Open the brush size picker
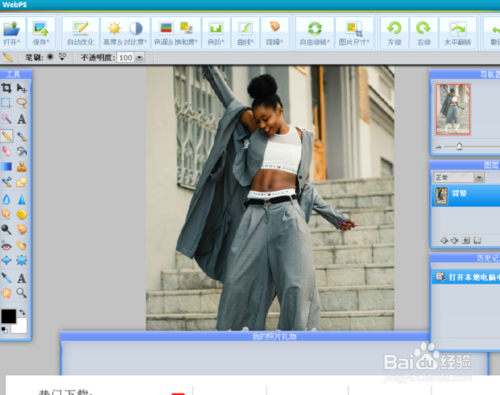The height and width of the screenshot is (395, 500). click(x=62, y=57)
